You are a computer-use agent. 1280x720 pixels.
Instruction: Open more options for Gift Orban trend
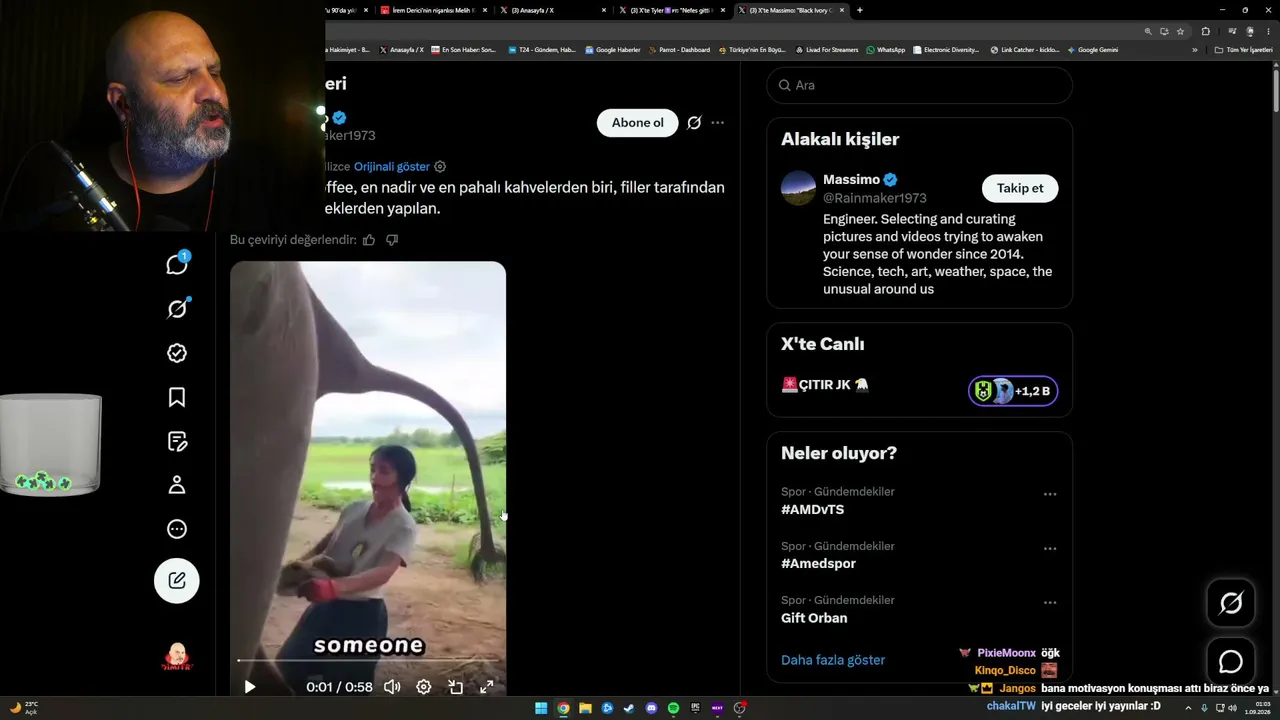[x=1050, y=602]
